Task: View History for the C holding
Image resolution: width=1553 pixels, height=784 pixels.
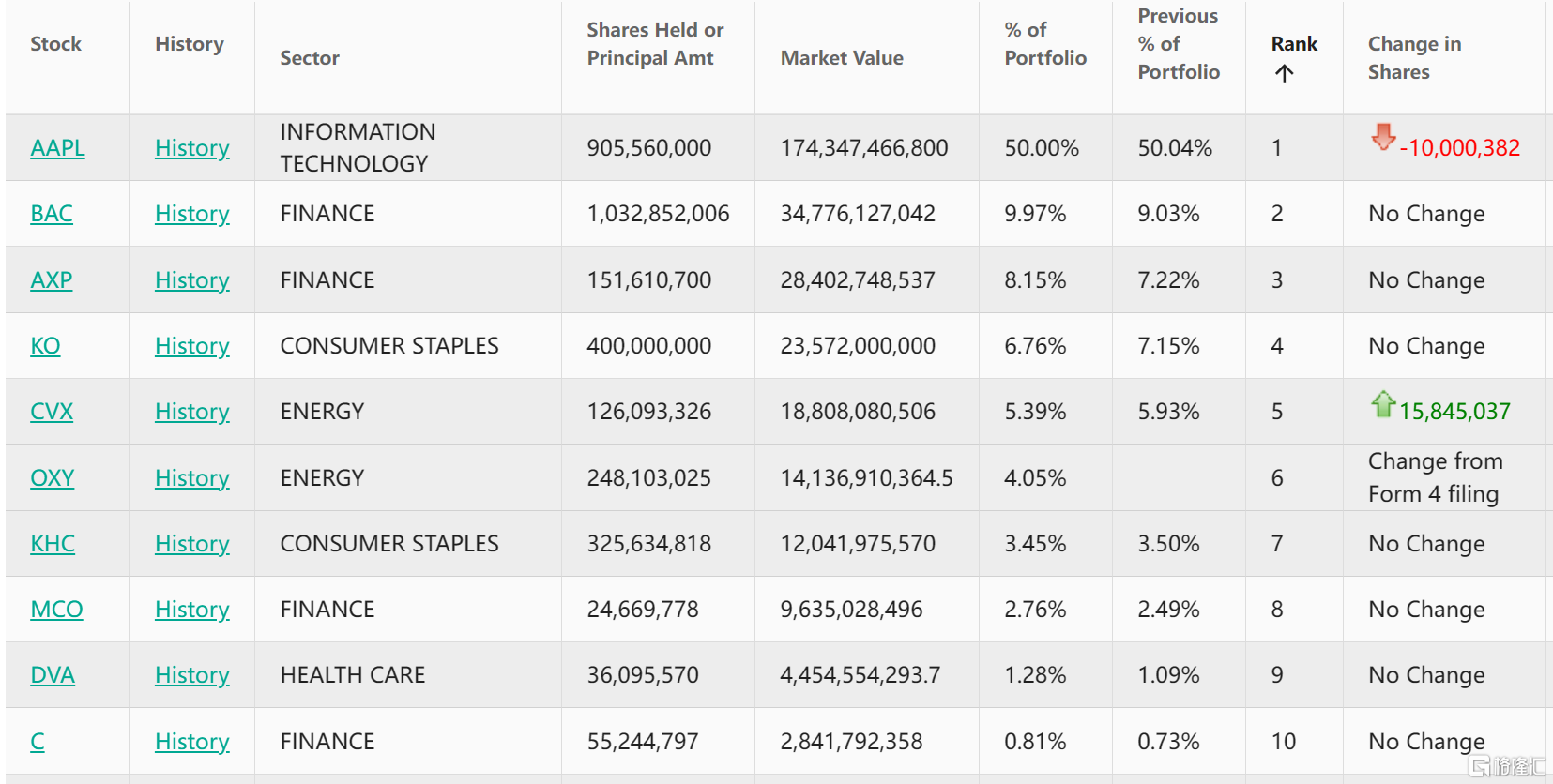Action: coord(191,742)
